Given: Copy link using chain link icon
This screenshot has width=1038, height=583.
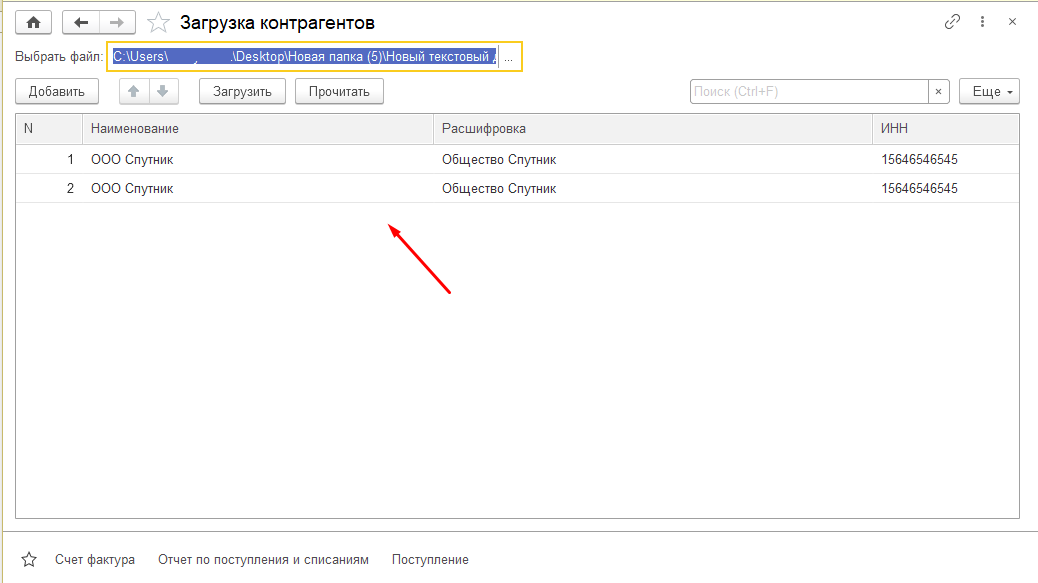Looking at the screenshot, I should tap(952, 22).
